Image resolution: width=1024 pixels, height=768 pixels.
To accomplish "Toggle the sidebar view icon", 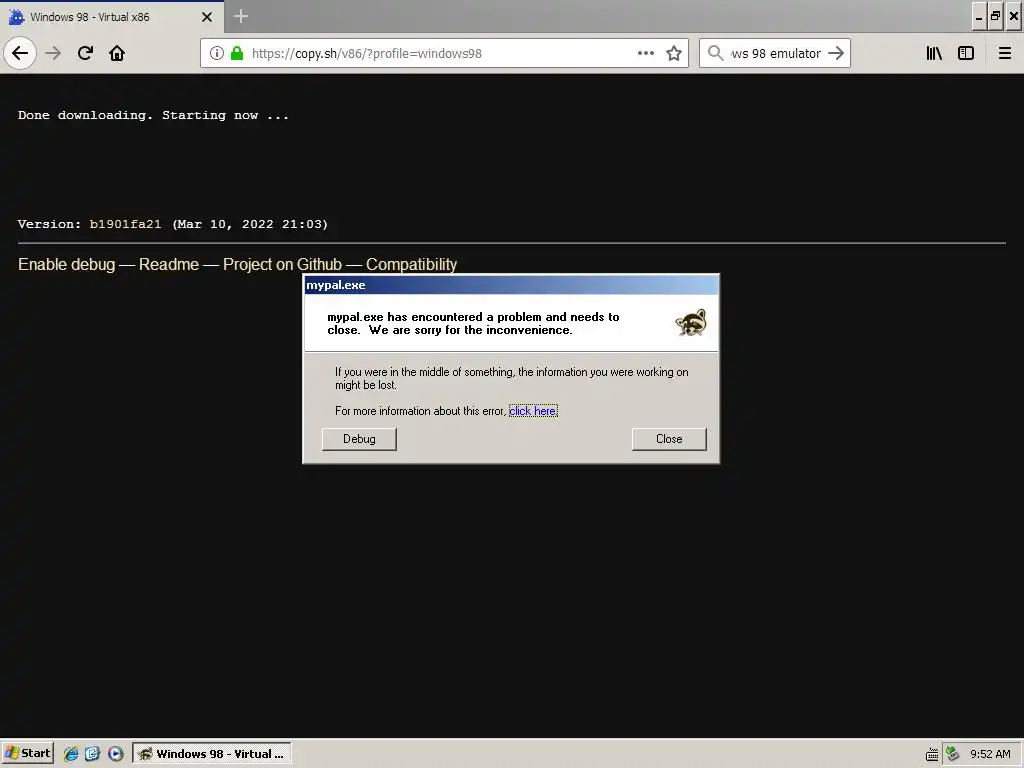I will tap(966, 53).
